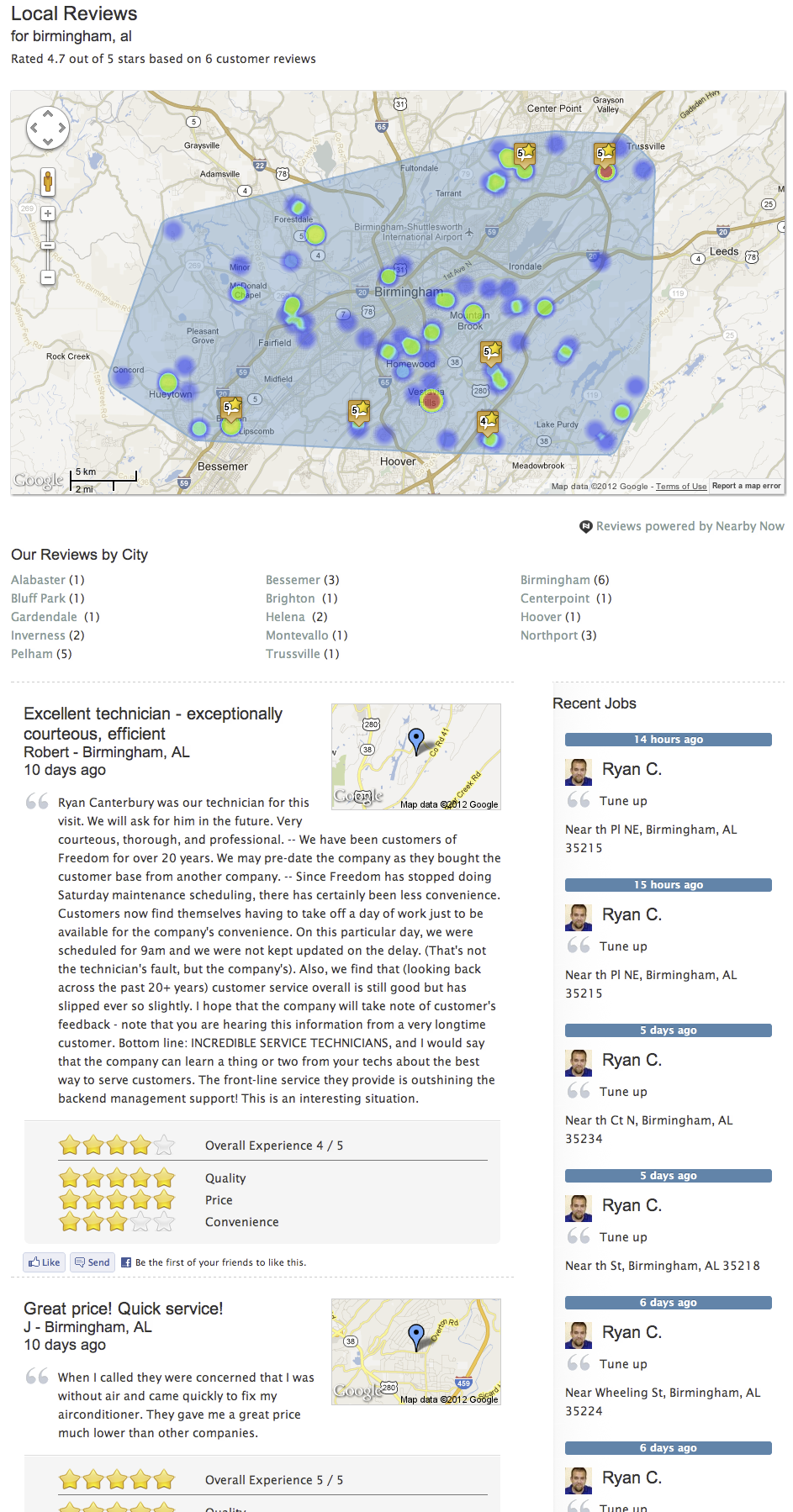Click Report a map error
The width and height of the screenshot is (793, 1512).
(x=747, y=486)
